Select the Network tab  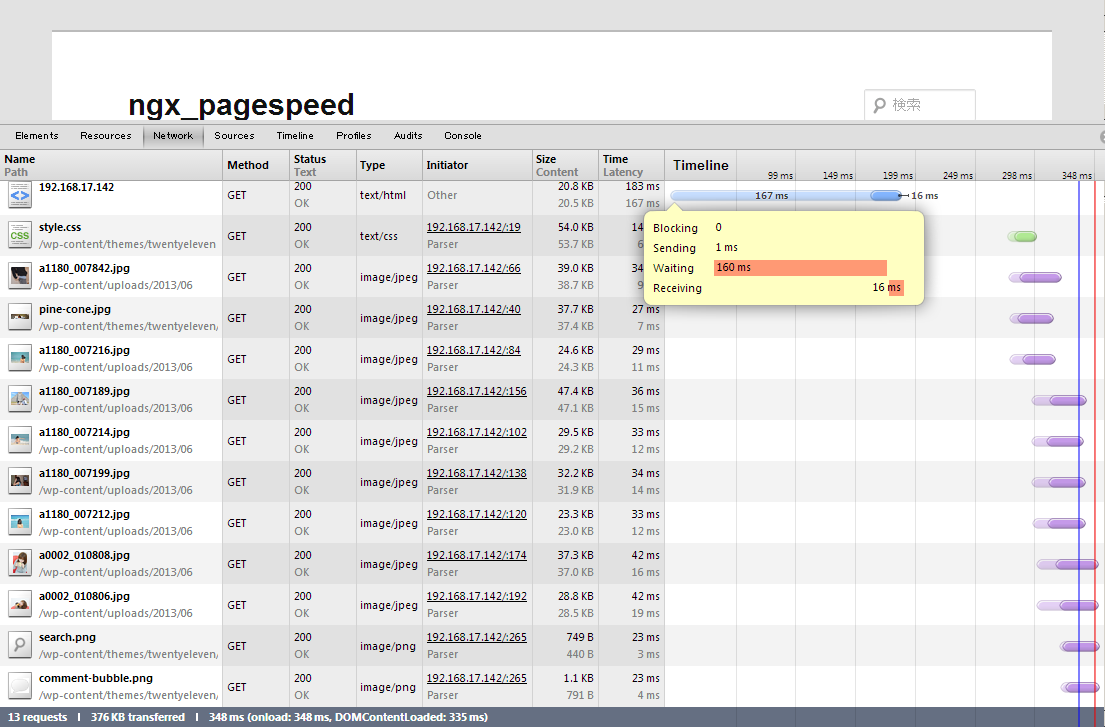[x=173, y=136]
